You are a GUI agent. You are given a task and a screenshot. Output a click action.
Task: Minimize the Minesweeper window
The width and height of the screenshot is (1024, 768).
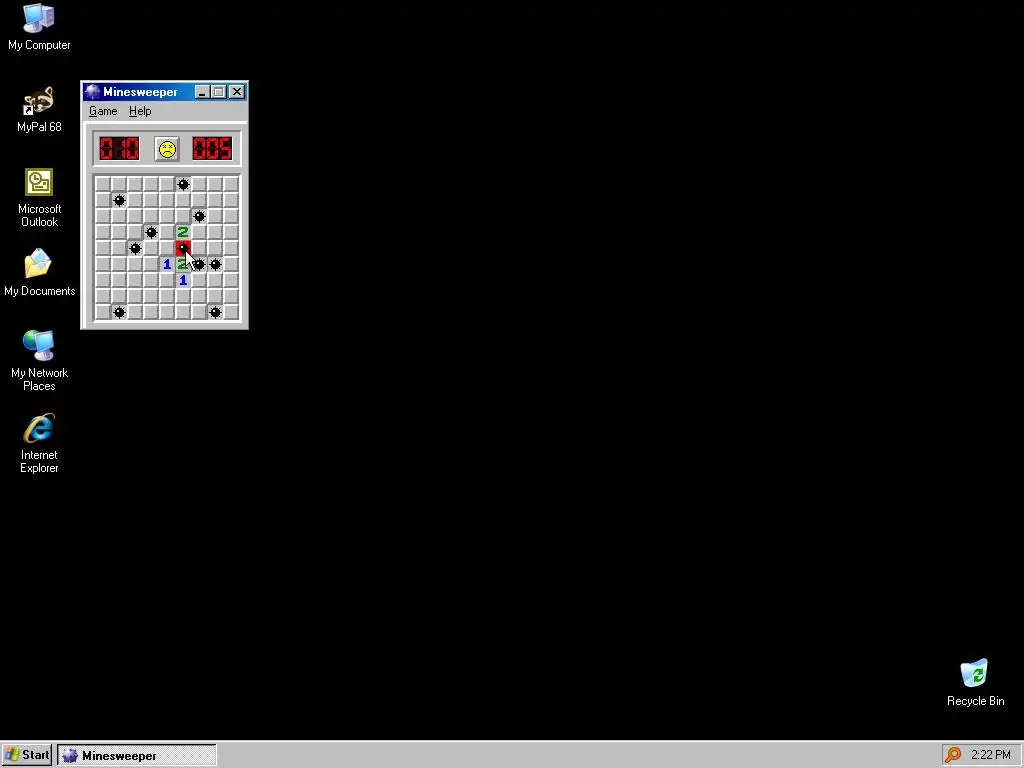[201, 92]
